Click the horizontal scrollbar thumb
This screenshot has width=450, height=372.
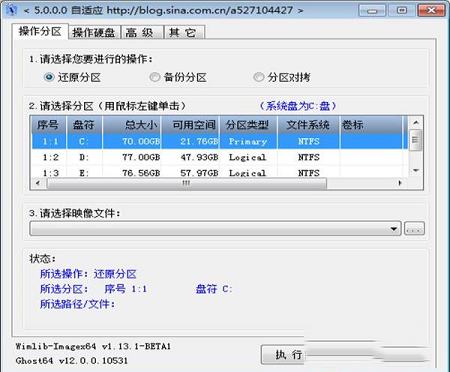coord(187,183)
